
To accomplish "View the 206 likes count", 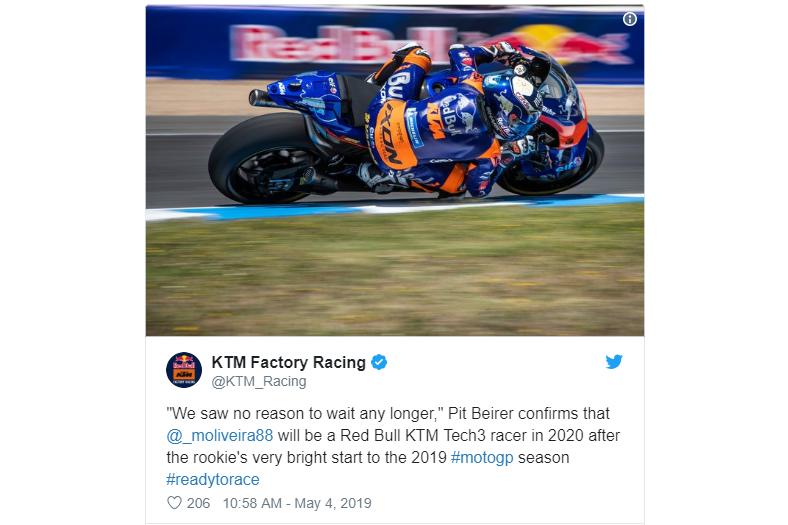I will click(x=199, y=503).
